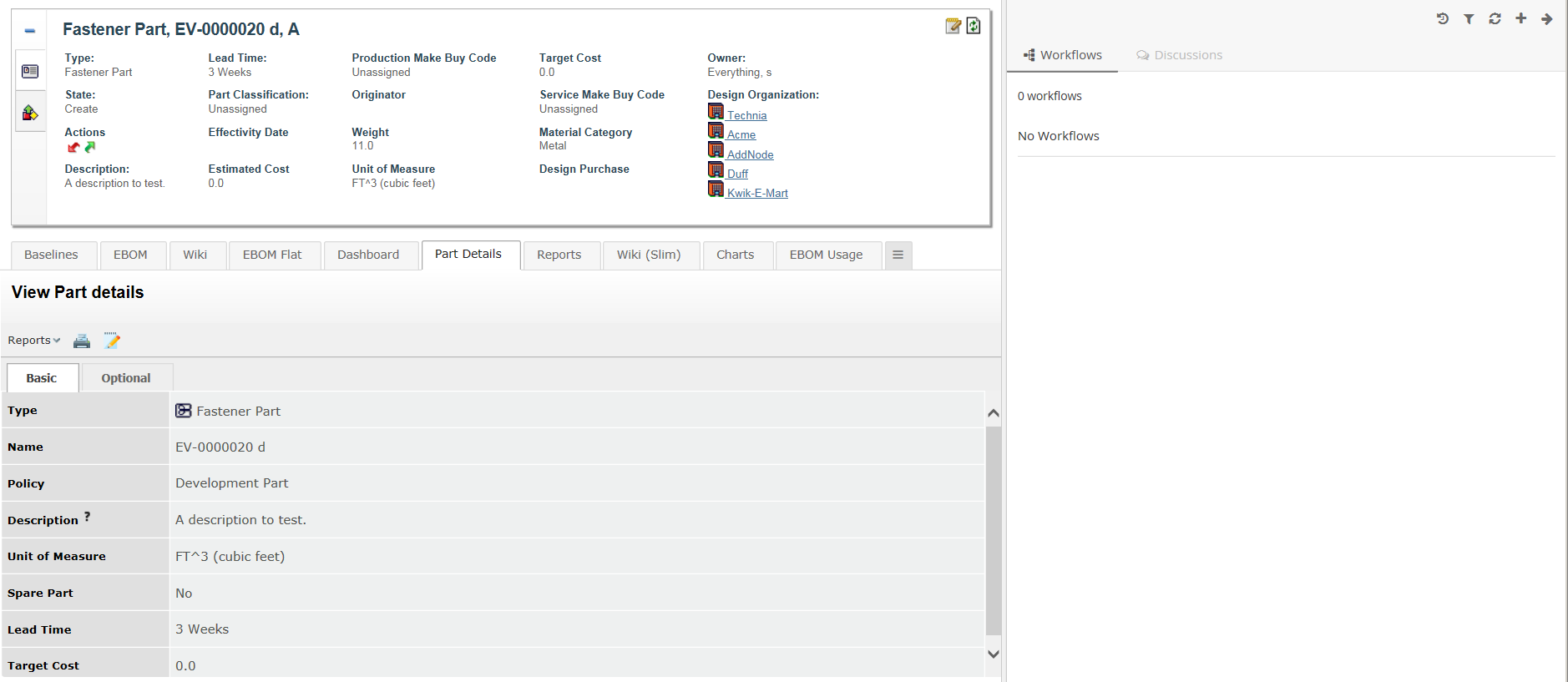Click the red demote arrow under Actions
Image resolution: width=1568 pixels, height=682 pixels.
73,148
